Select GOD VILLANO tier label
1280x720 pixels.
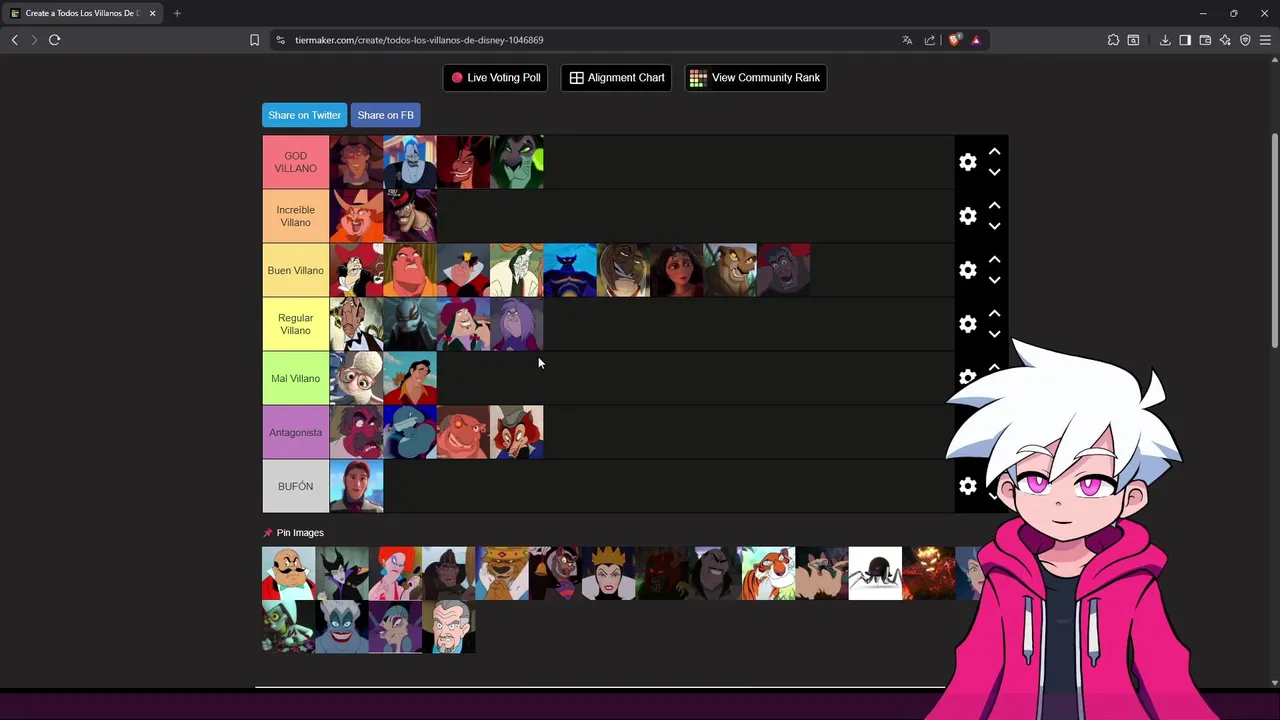click(x=295, y=162)
